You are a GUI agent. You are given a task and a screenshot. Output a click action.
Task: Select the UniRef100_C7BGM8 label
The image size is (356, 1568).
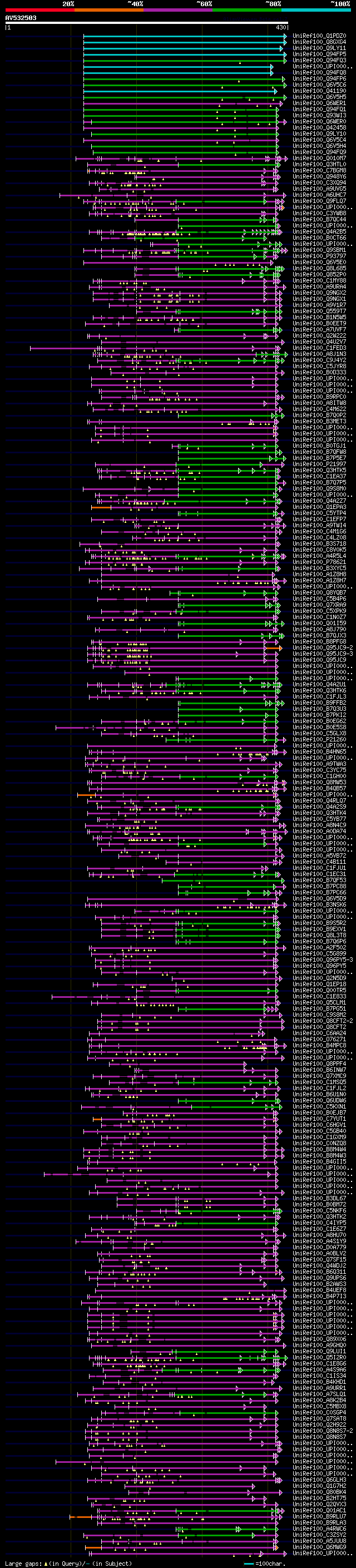[319, 170]
